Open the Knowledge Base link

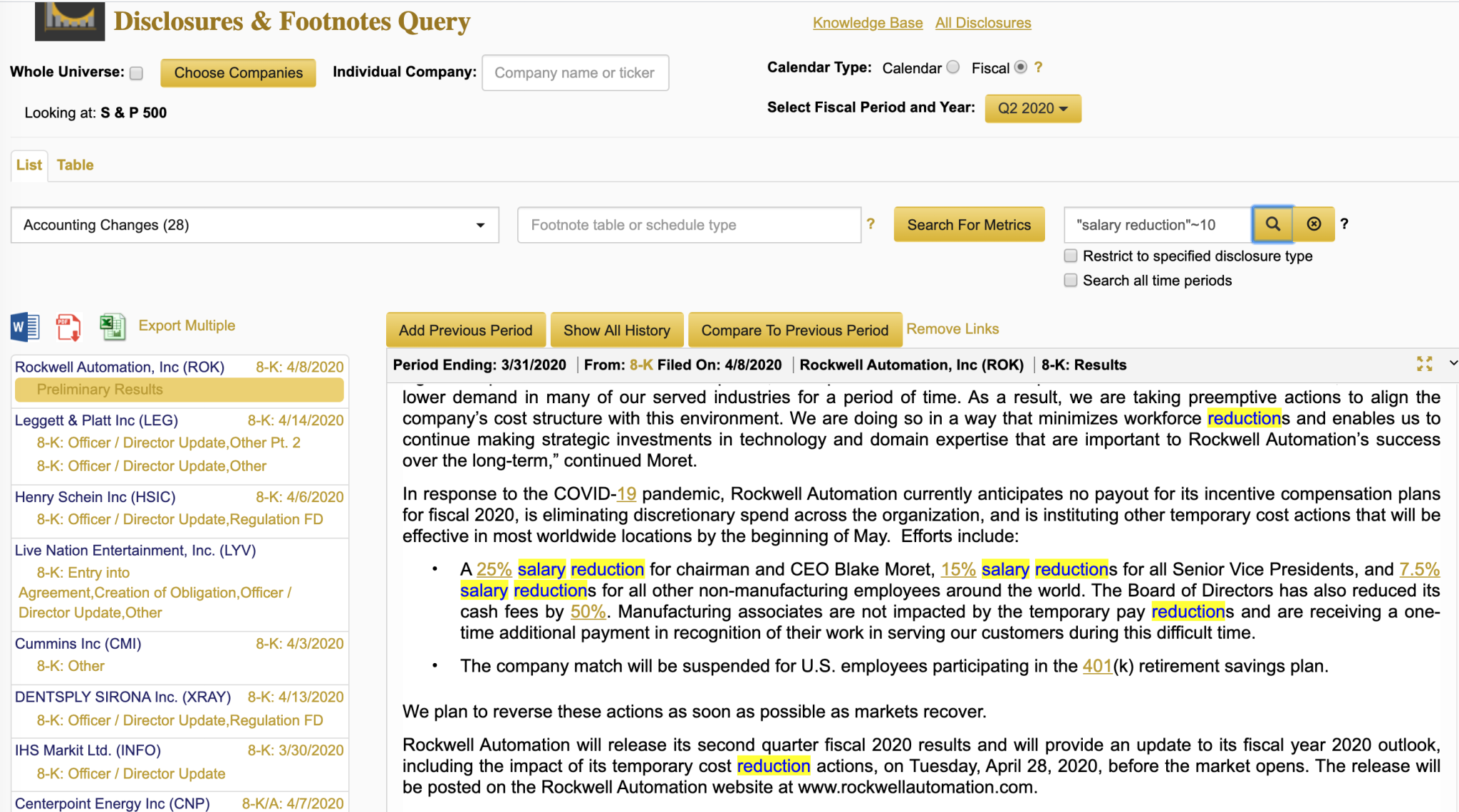867,23
